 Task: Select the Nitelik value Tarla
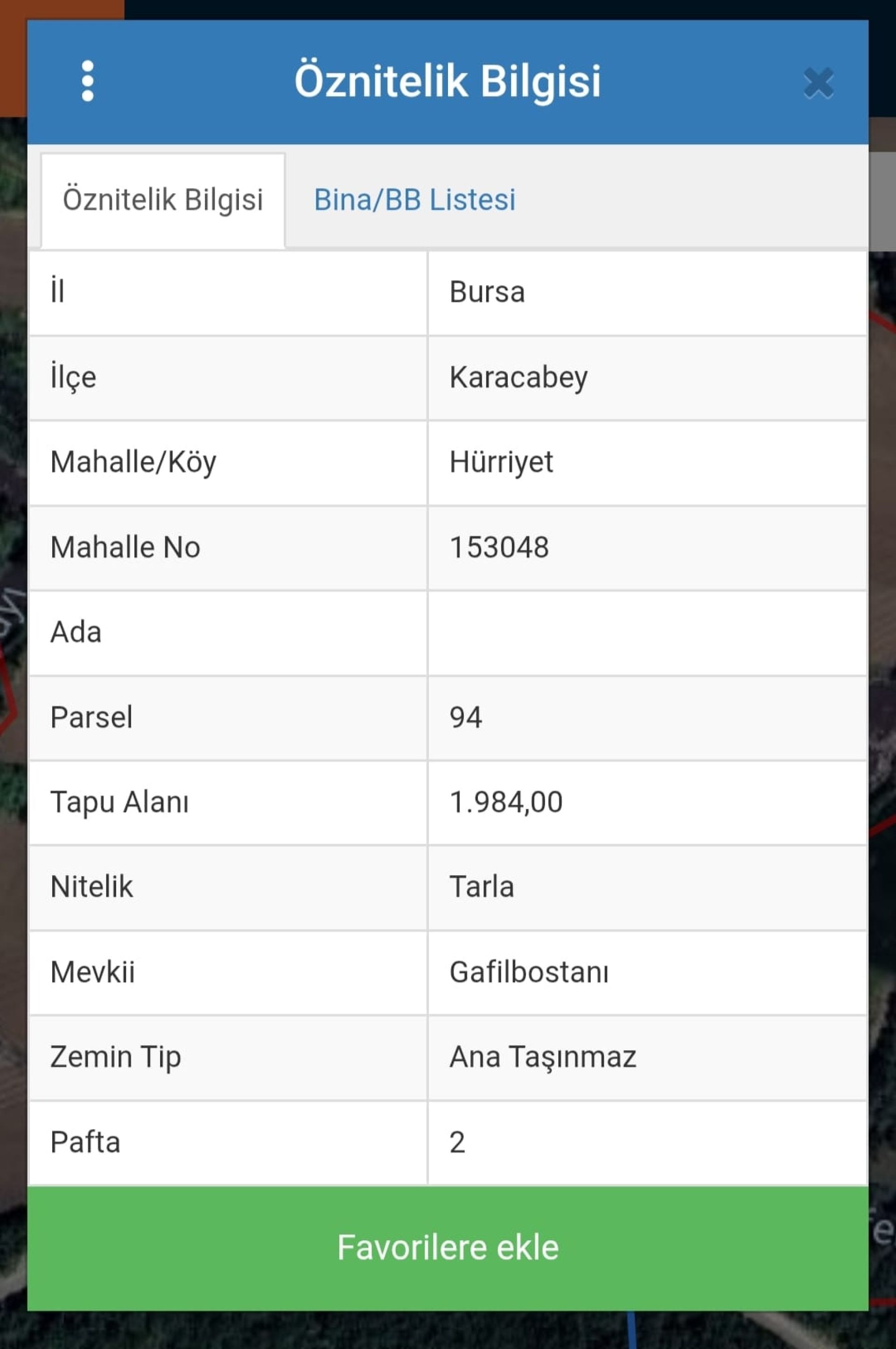[x=482, y=886]
